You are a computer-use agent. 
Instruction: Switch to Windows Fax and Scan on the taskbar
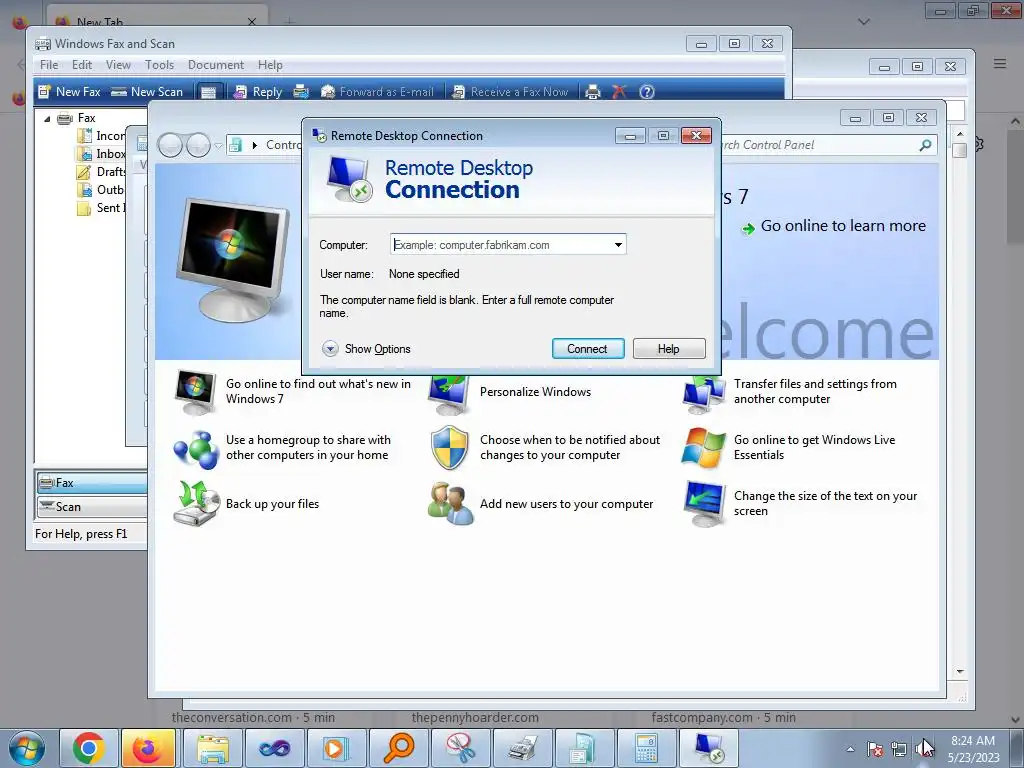click(x=522, y=748)
